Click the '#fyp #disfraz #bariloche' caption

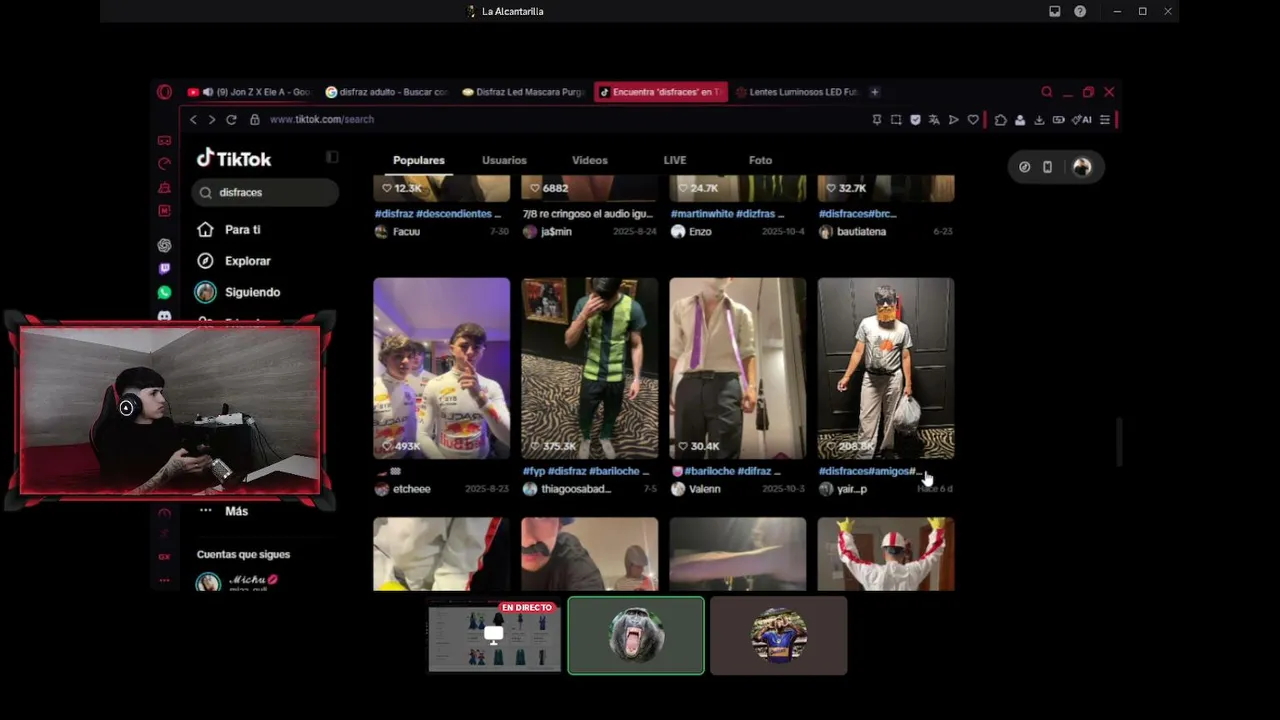tap(586, 471)
